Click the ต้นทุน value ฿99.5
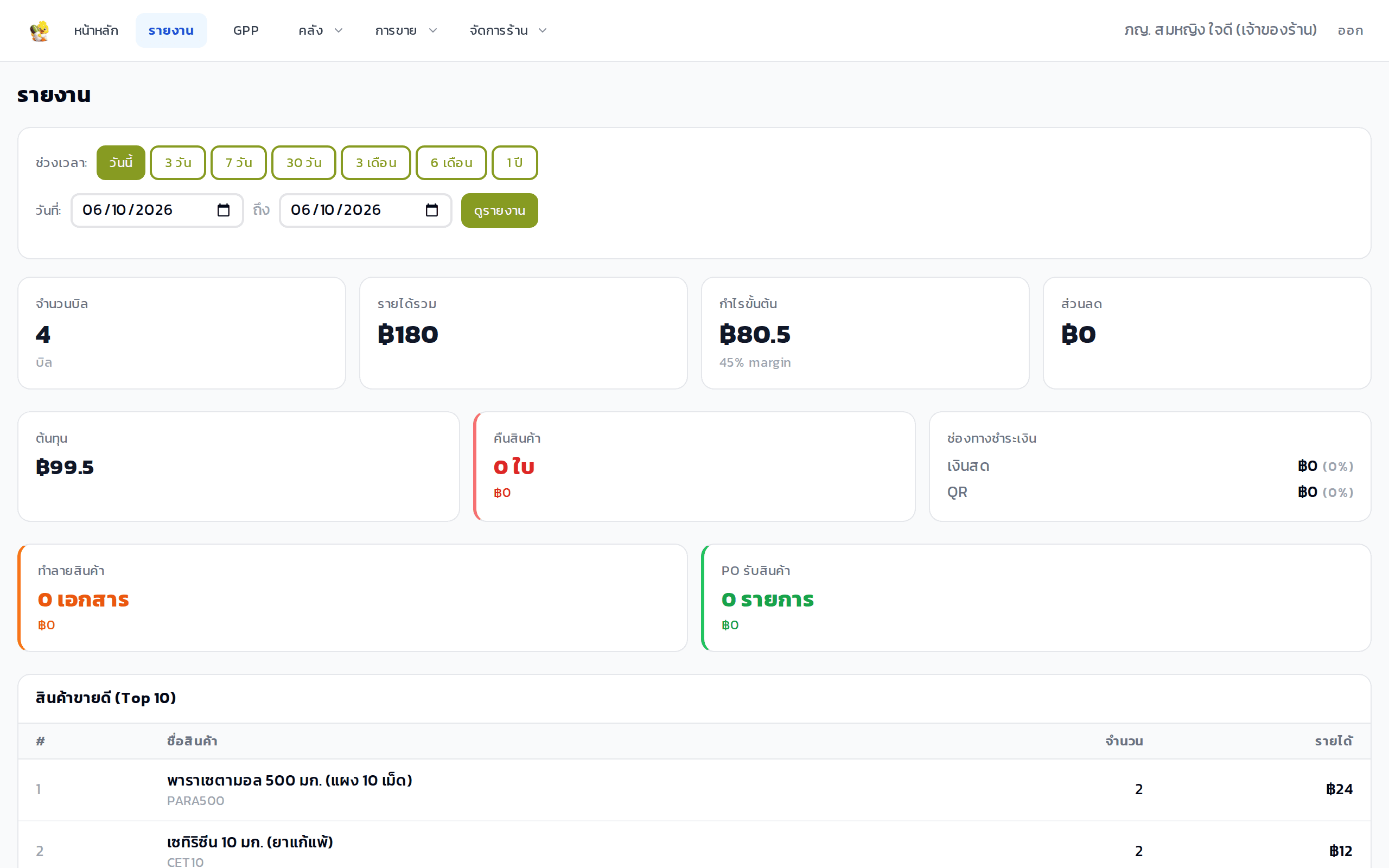This screenshot has width=1389, height=868. click(x=65, y=467)
